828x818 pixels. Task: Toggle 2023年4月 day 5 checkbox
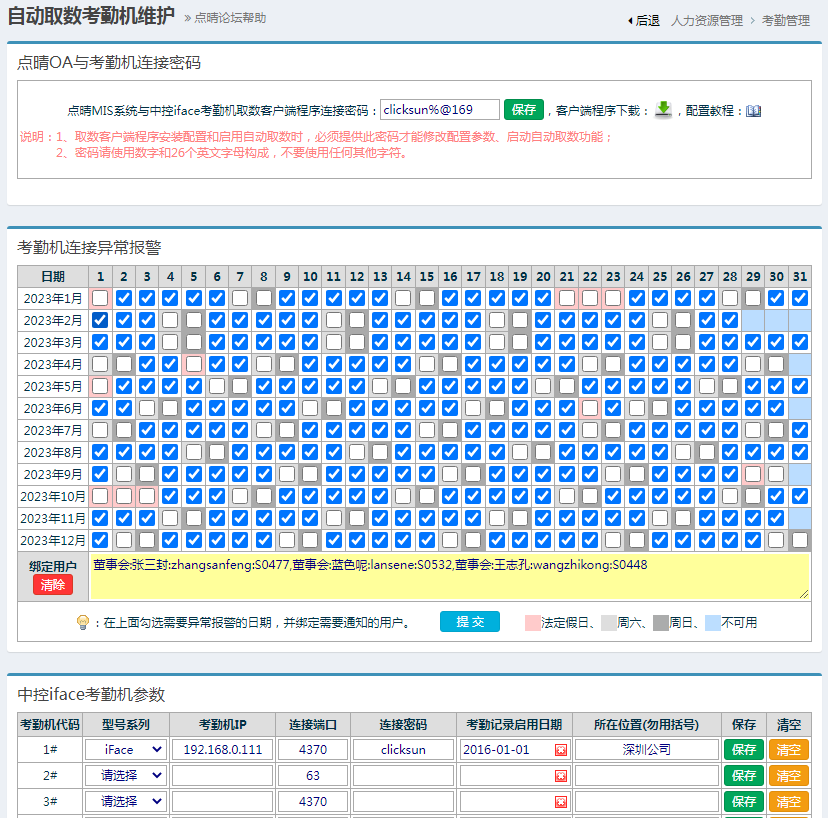(x=194, y=364)
